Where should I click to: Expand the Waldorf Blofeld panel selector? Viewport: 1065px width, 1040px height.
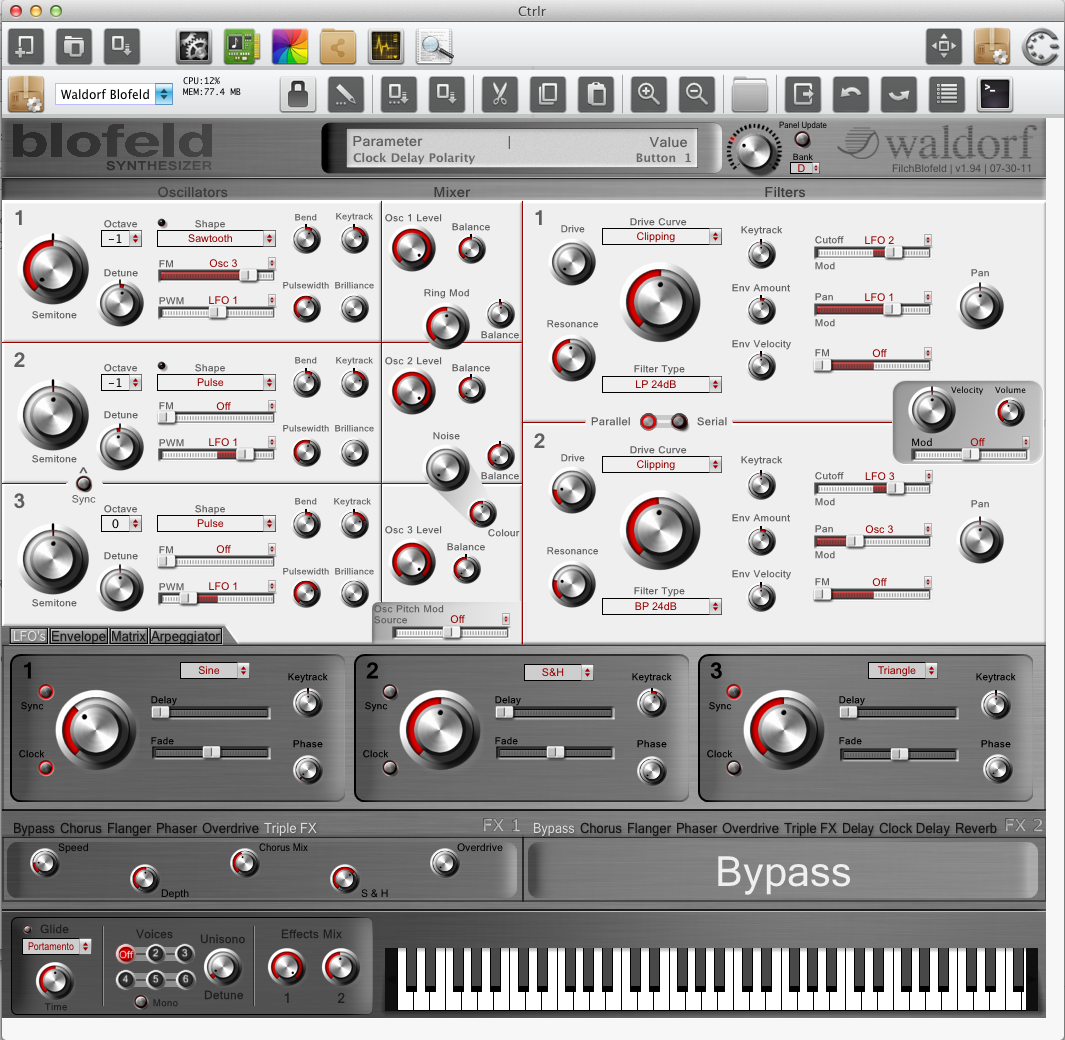tap(163, 95)
